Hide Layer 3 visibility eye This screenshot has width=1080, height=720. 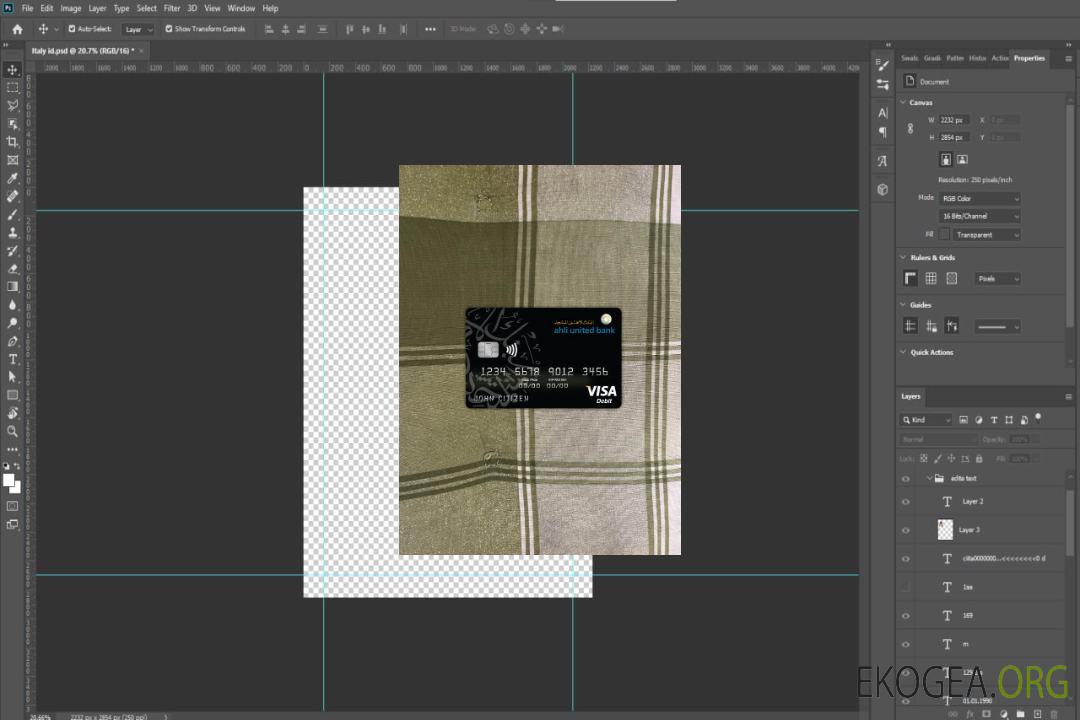pos(906,531)
